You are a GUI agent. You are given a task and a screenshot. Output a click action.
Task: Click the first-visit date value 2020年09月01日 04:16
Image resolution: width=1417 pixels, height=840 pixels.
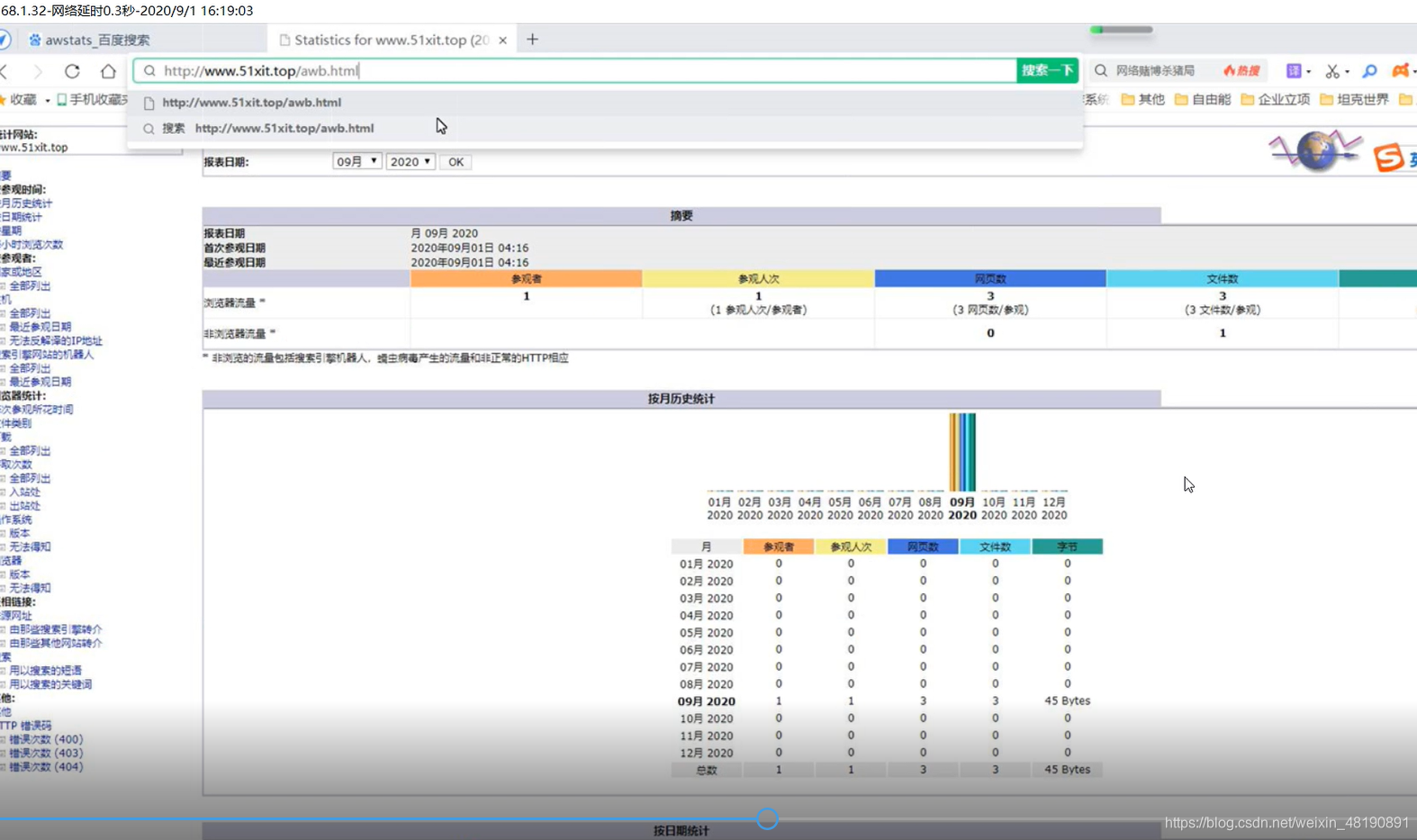470,248
